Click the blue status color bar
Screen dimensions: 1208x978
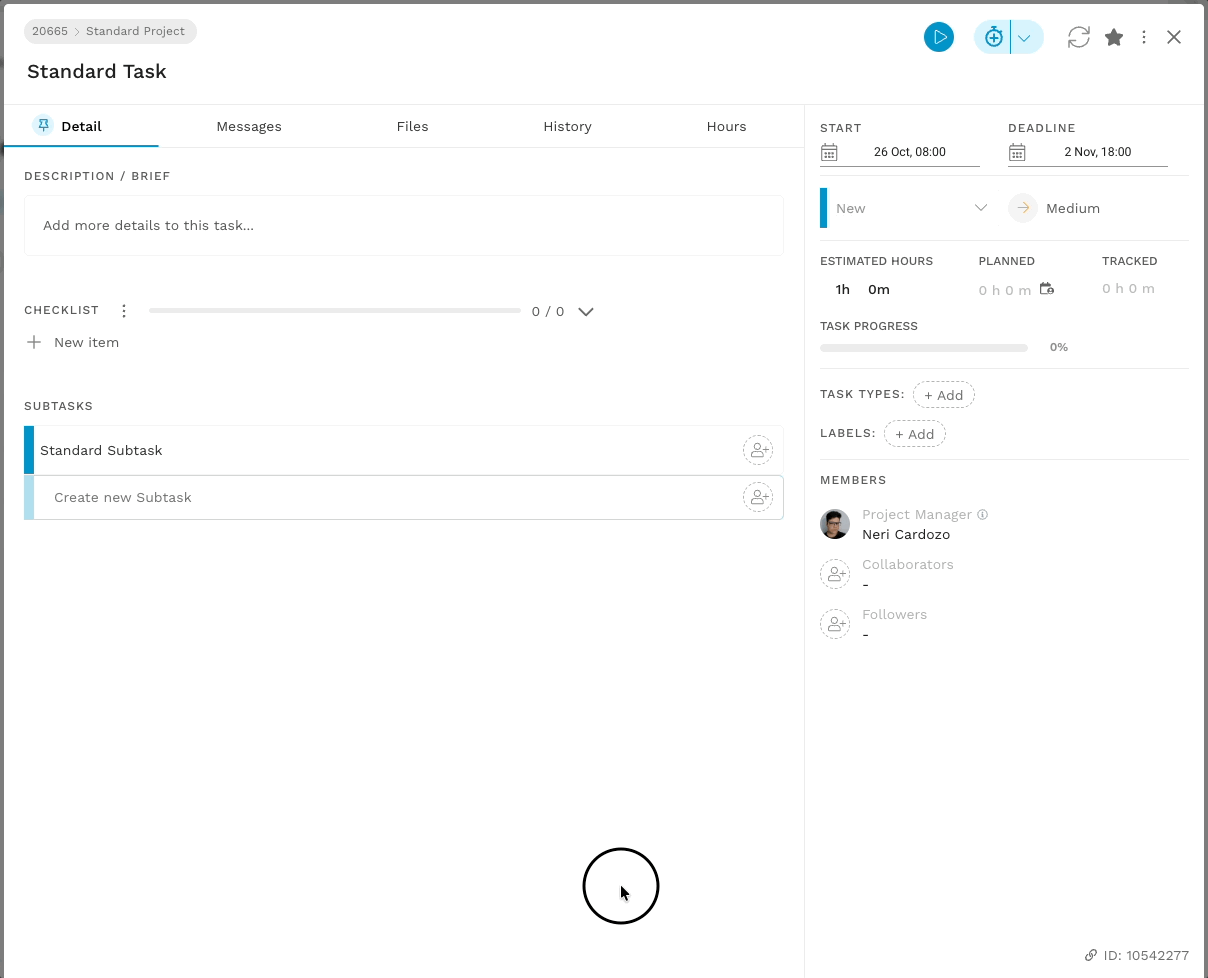click(824, 208)
